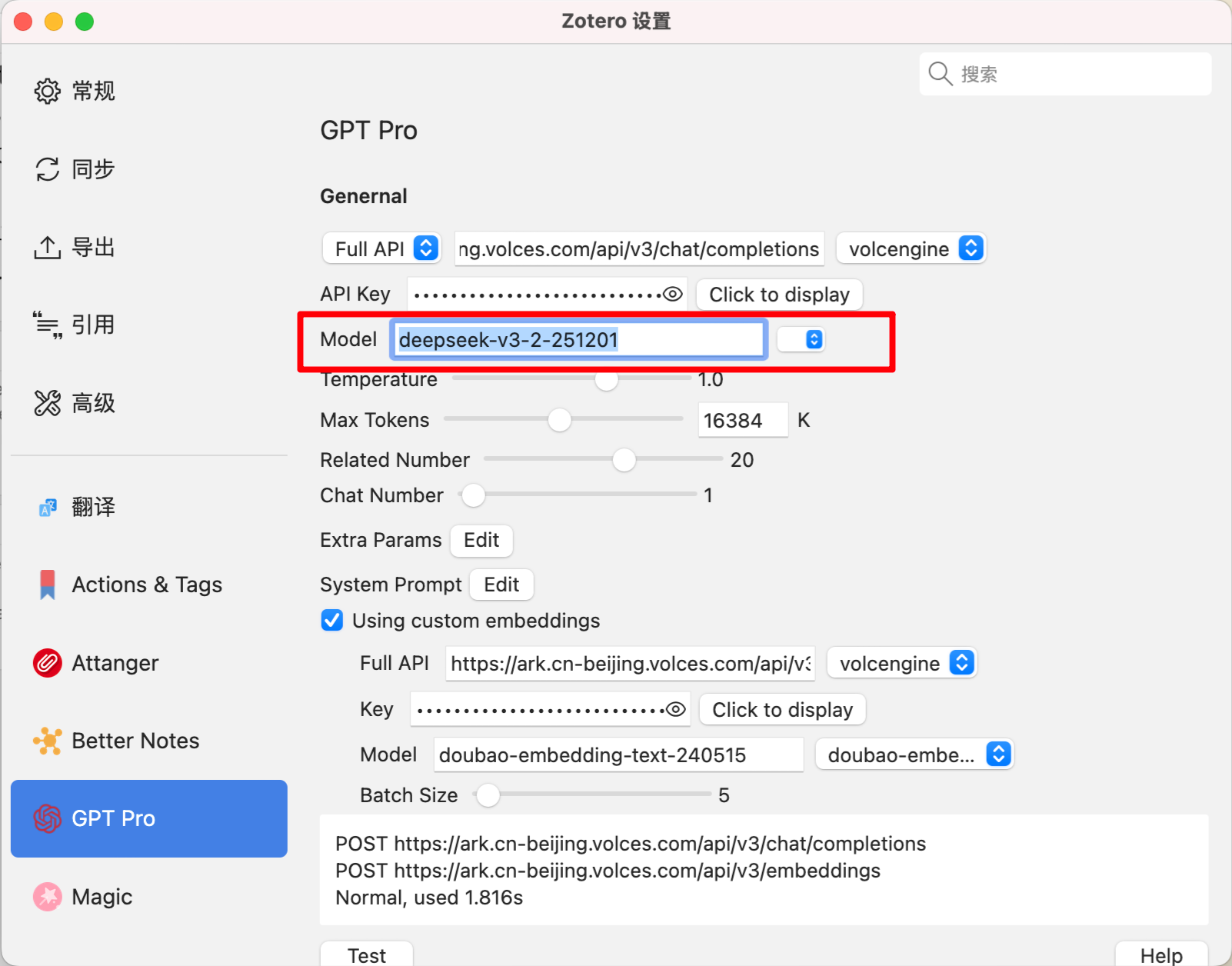Click the POST embeddings log line
Screen dimensions: 1232x966
[608, 871]
